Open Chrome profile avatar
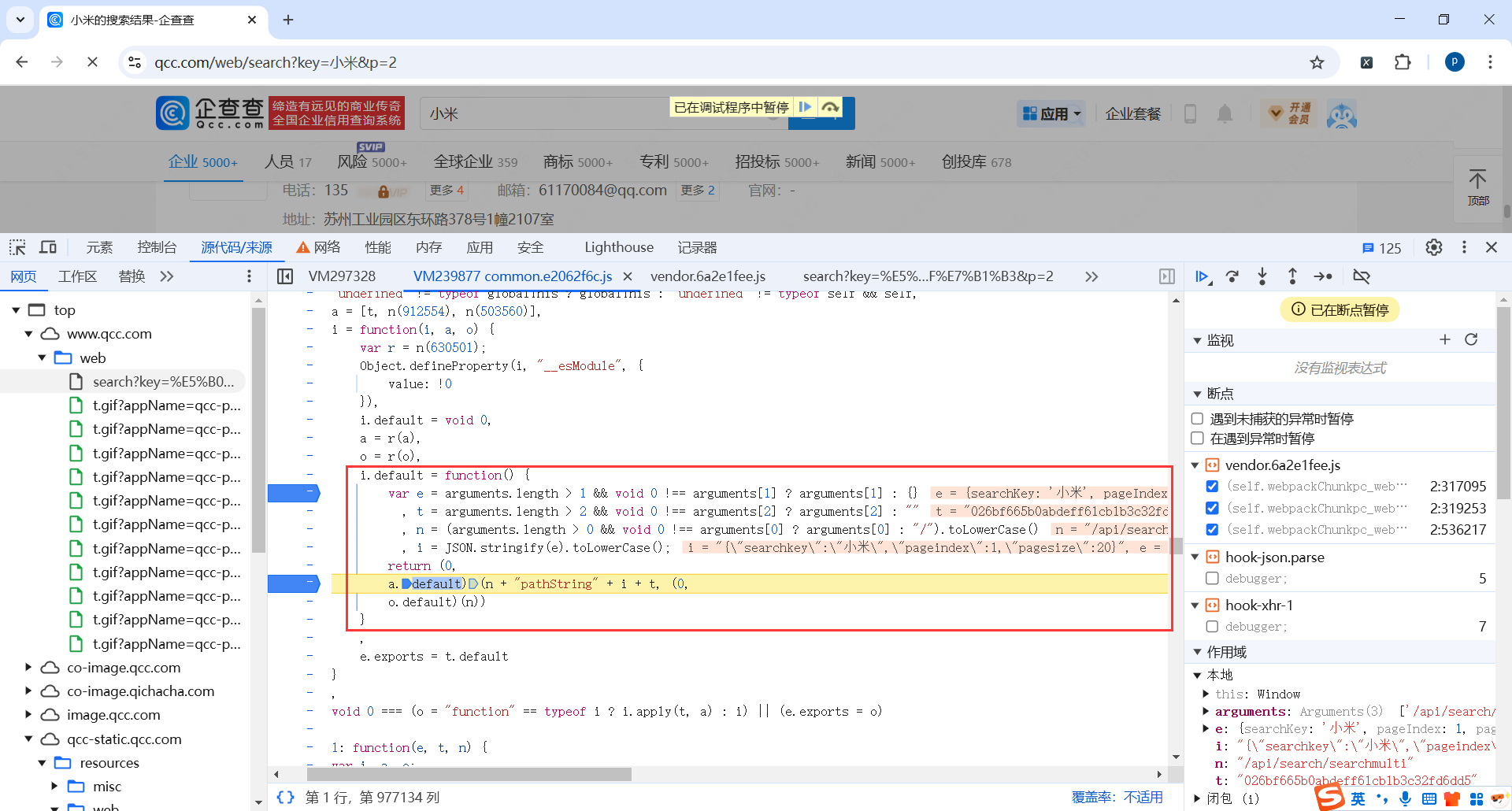1512x811 pixels. tap(1455, 62)
